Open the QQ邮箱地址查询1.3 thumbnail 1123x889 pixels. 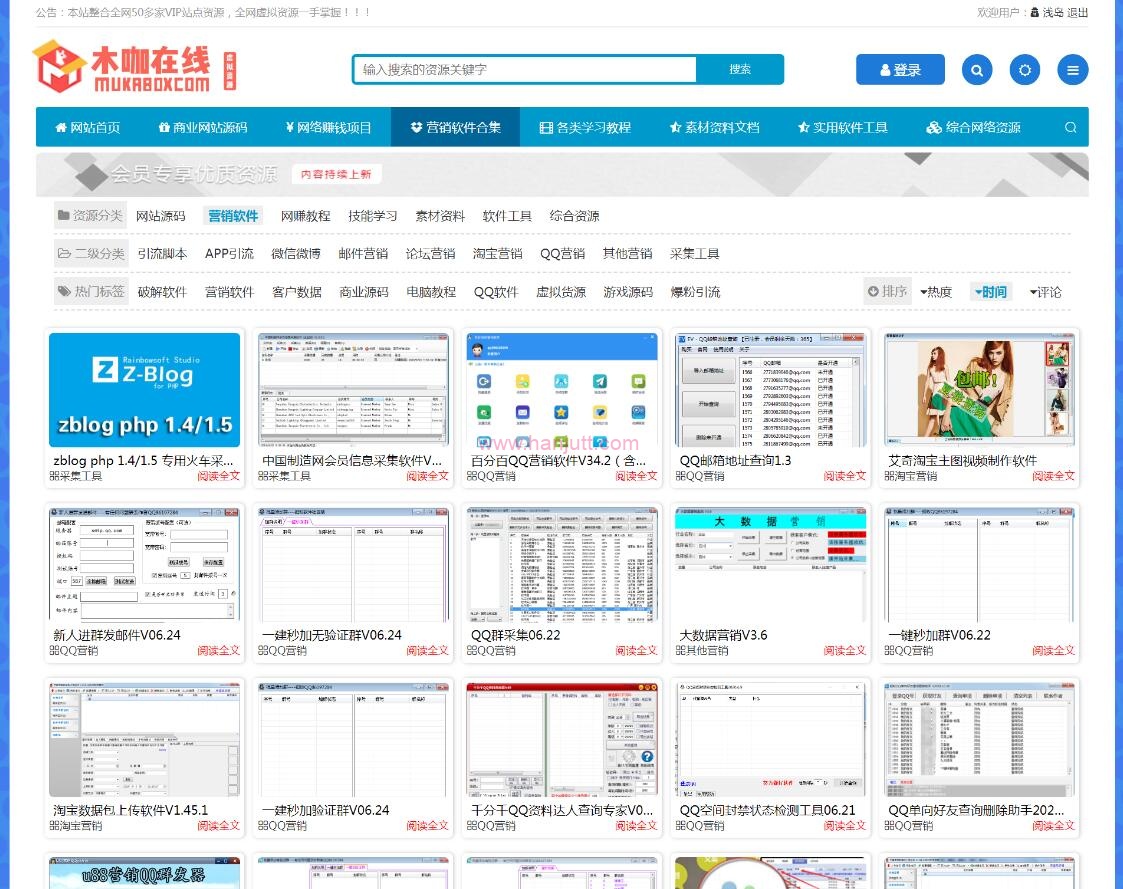point(771,390)
